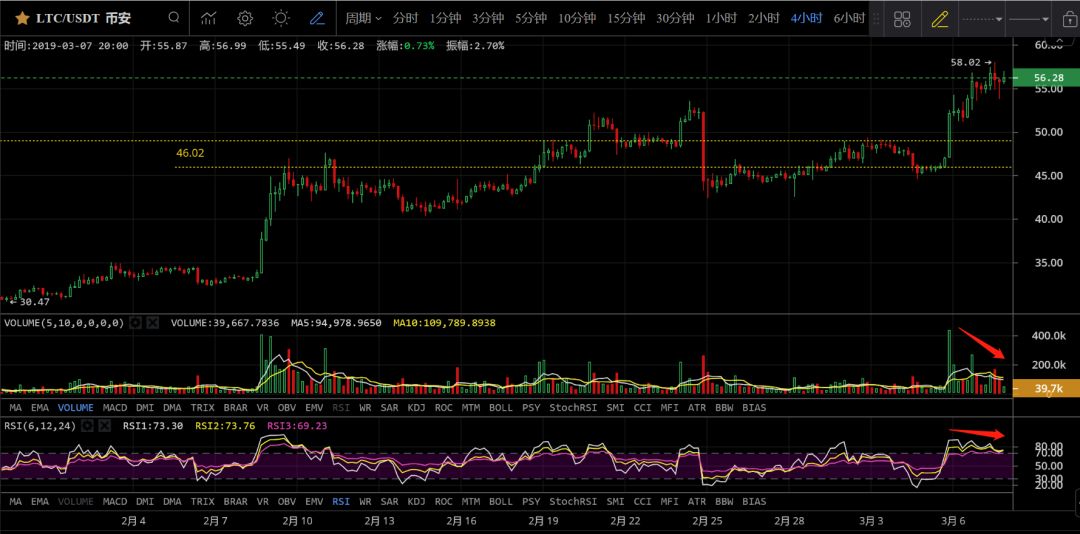Toggle the sun theme icon
The height and width of the screenshot is (534, 1080).
281,19
